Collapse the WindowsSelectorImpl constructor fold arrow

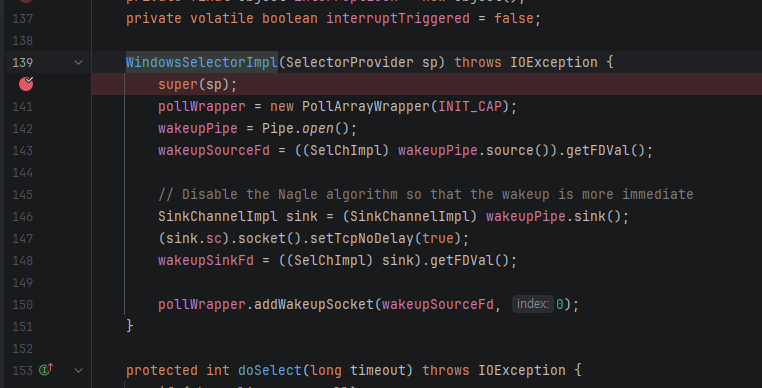[78, 62]
